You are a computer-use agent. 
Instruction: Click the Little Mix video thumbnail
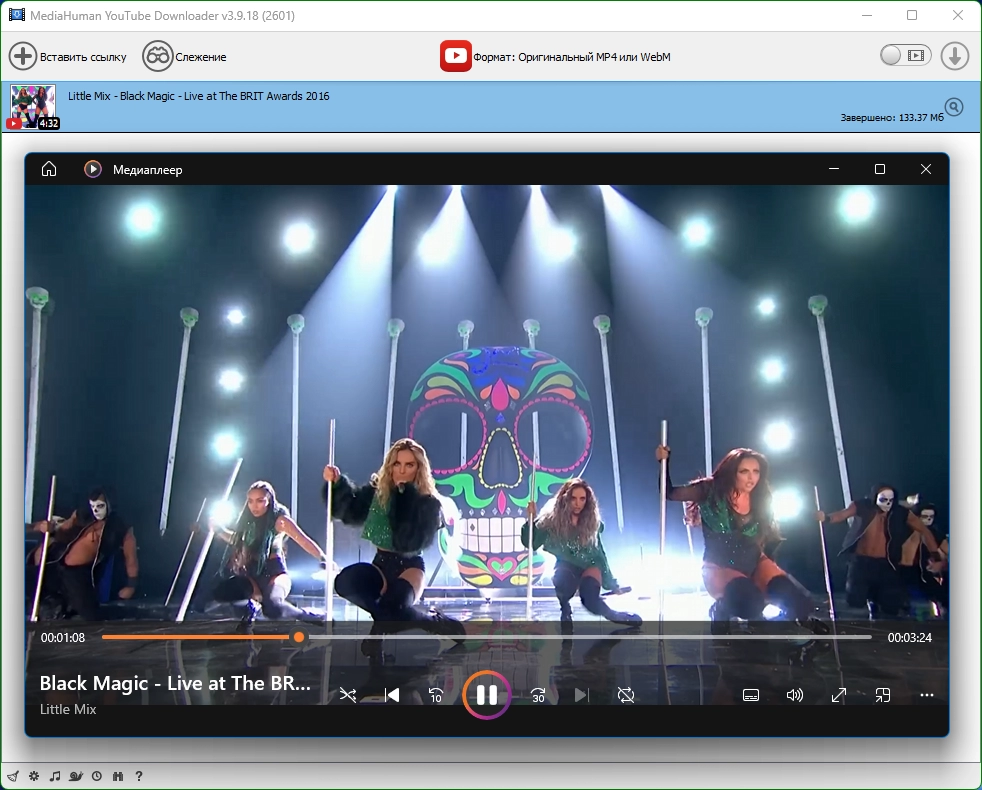33,106
